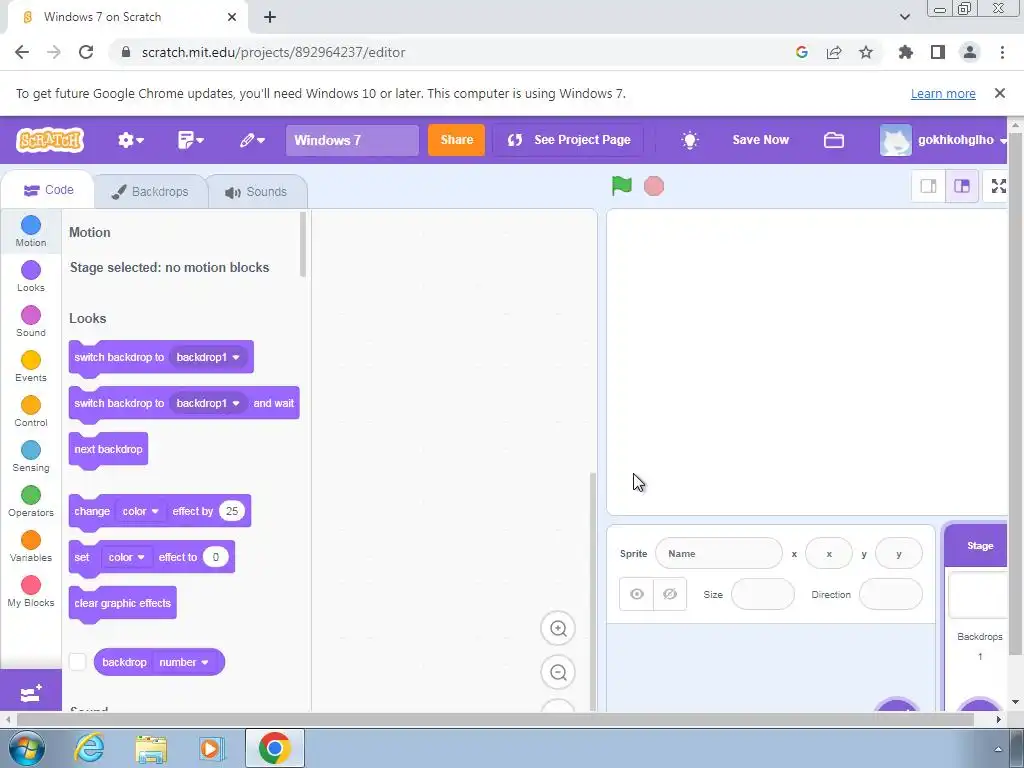Click the Scratch logo
Image resolution: width=1024 pixels, height=768 pixels.
50,140
